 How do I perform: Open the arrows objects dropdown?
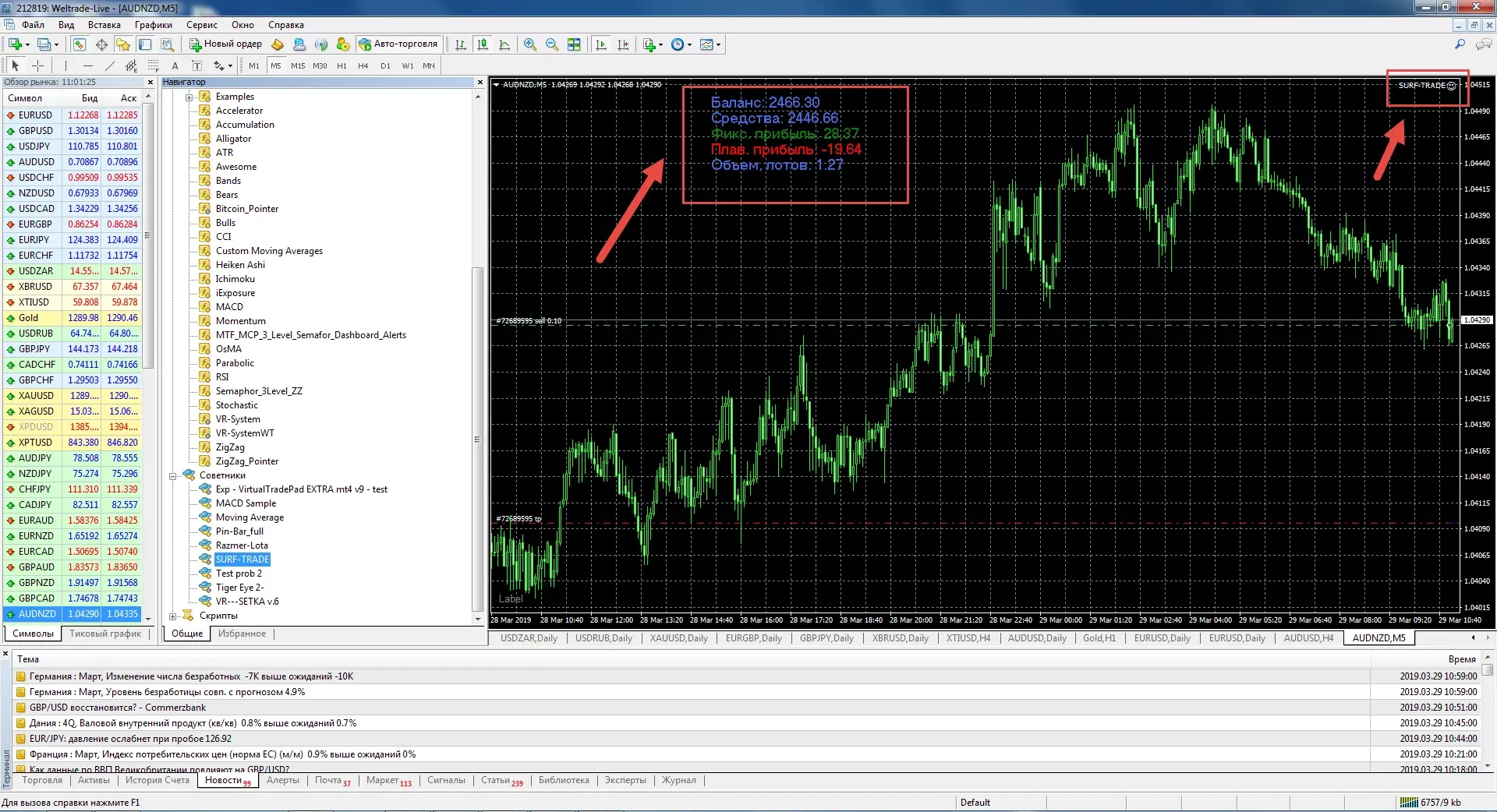223,65
